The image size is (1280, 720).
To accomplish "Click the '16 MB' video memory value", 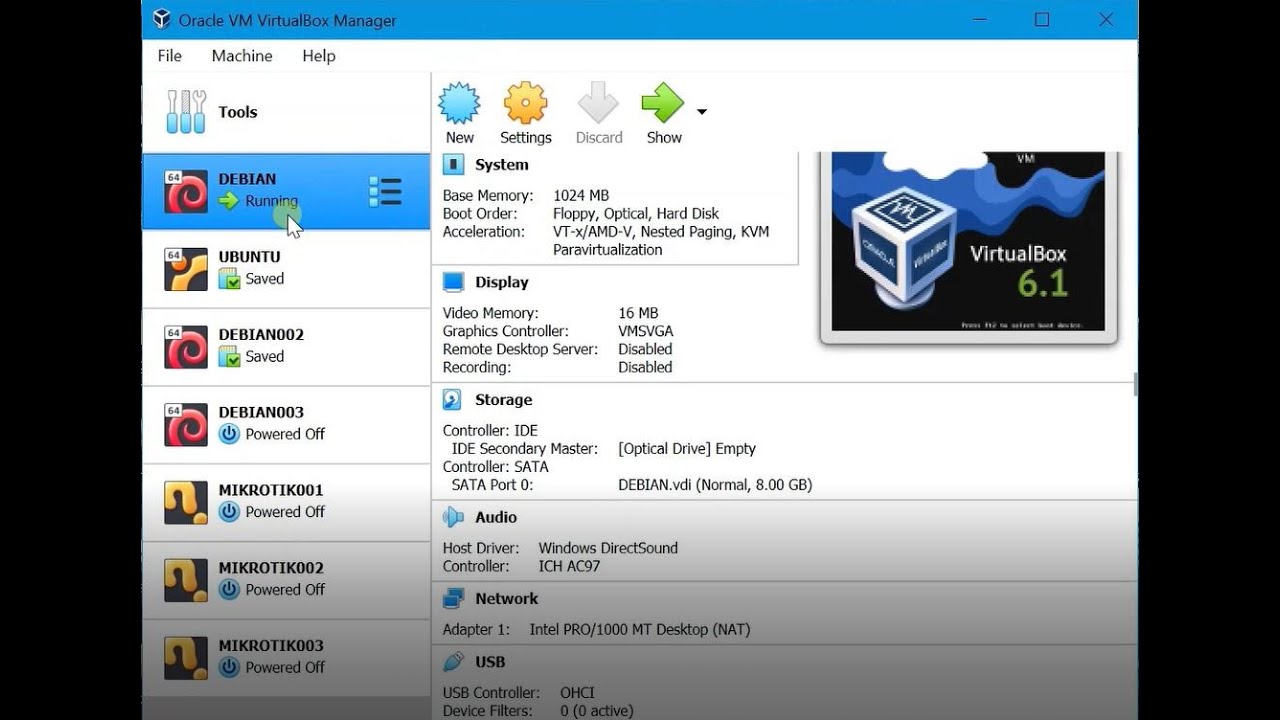I will pos(638,313).
